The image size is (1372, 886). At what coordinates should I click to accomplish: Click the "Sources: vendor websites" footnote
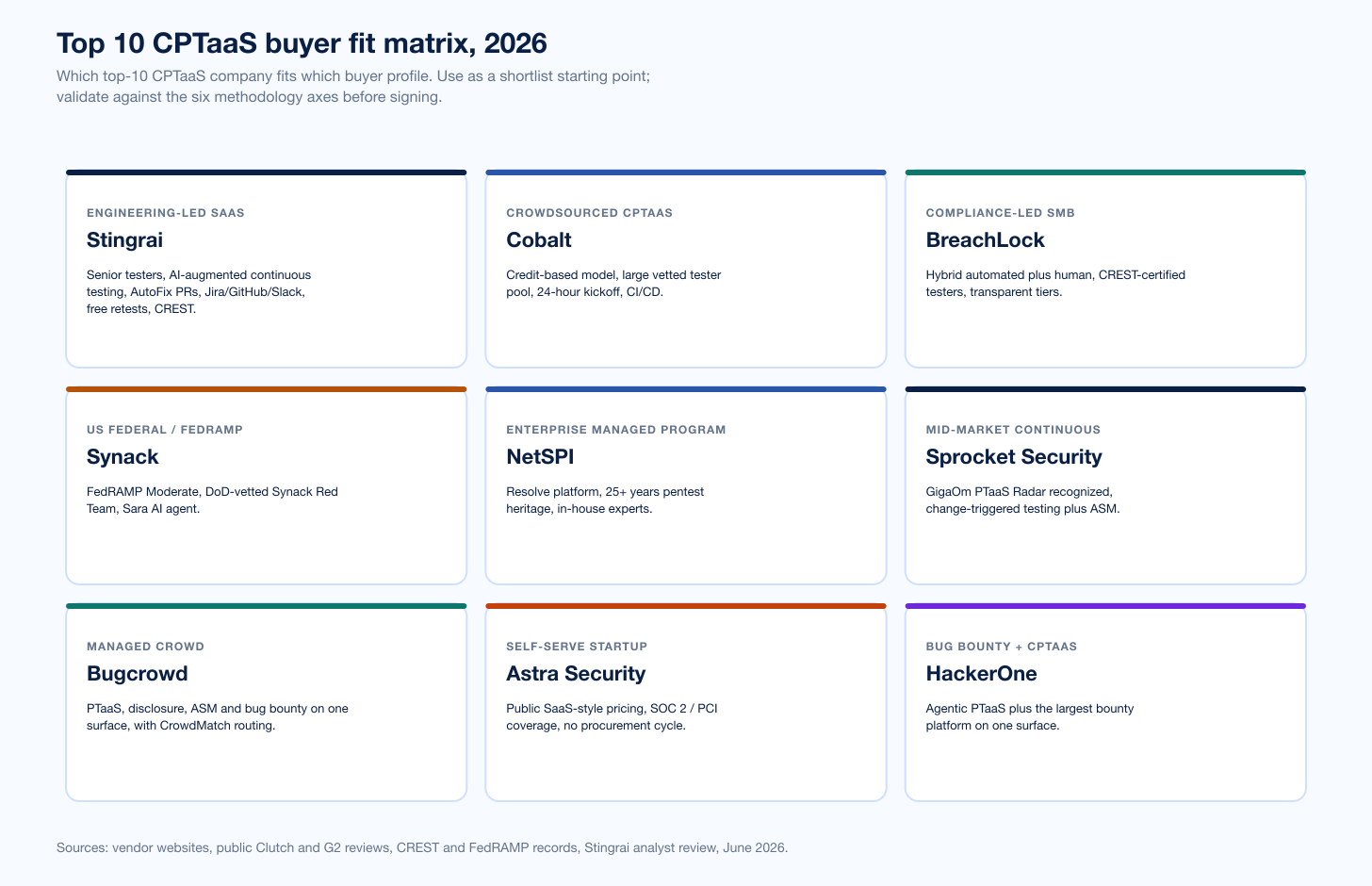pyautogui.click(x=422, y=847)
